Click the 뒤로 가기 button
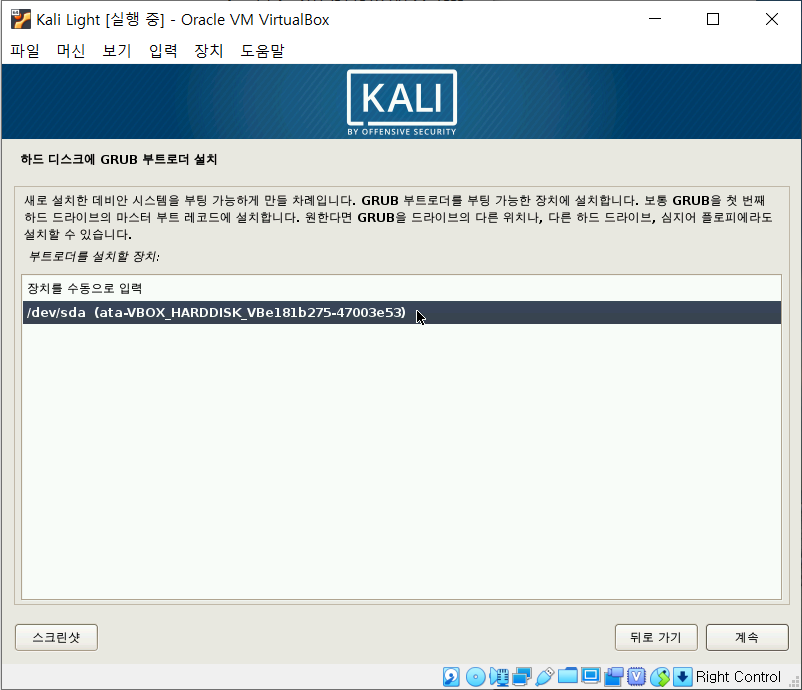Image resolution: width=802 pixels, height=690 pixels. 656,637
